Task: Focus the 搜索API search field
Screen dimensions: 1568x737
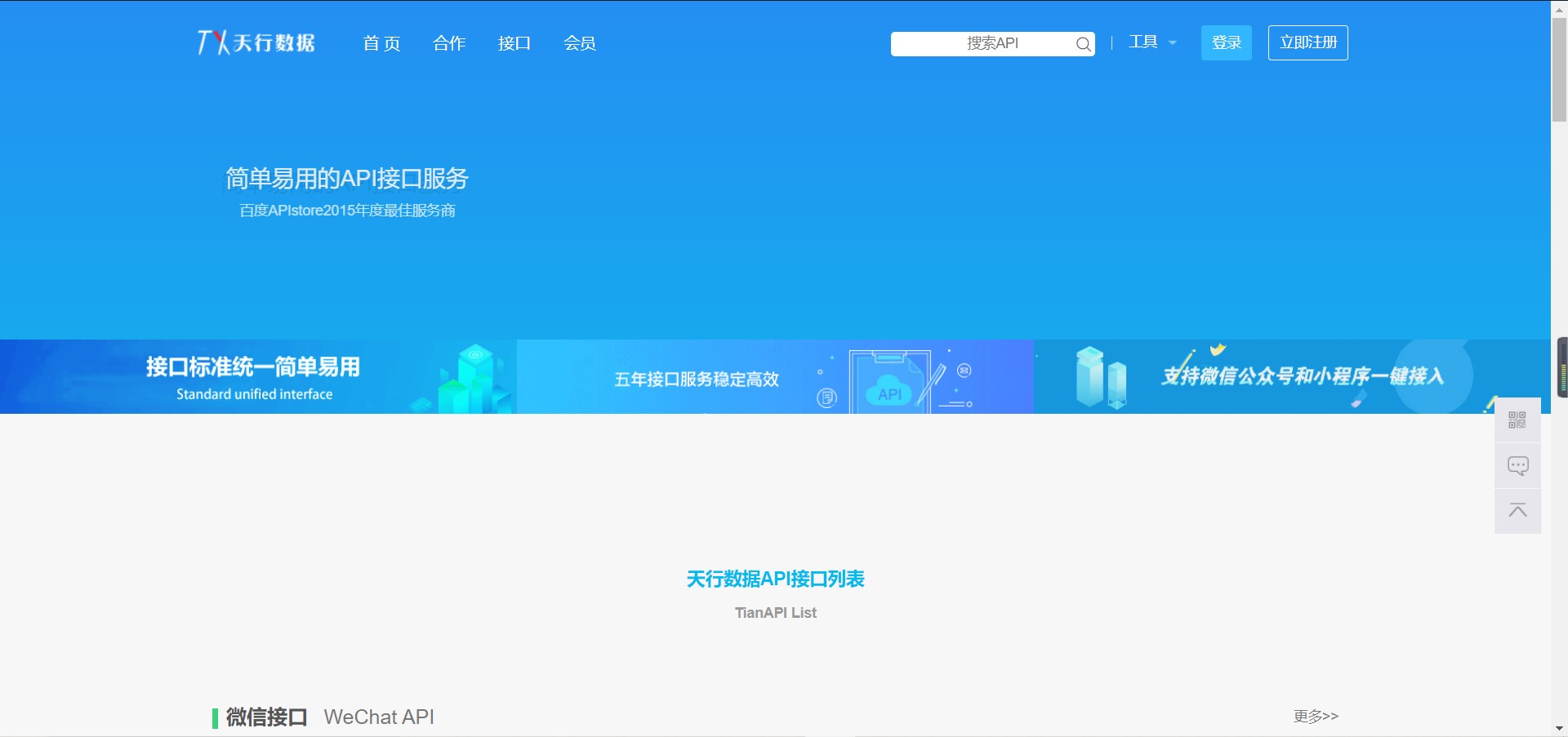Action: [x=992, y=44]
